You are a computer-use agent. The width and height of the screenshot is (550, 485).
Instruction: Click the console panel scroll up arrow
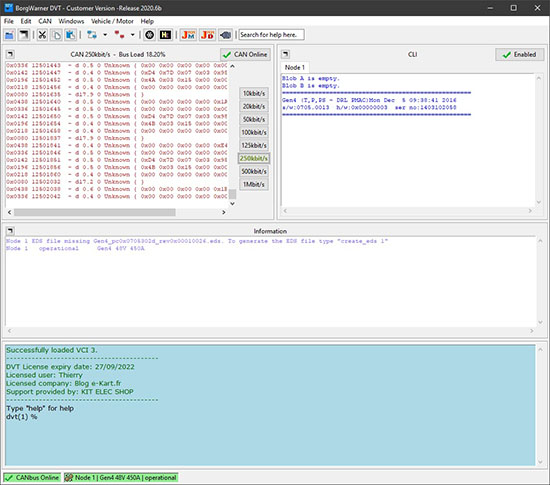point(540,349)
